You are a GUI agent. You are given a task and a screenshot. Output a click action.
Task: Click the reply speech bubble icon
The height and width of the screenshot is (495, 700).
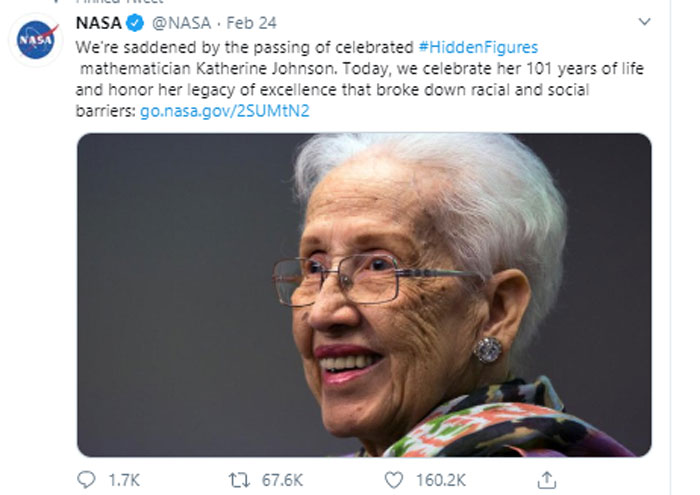tap(87, 478)
